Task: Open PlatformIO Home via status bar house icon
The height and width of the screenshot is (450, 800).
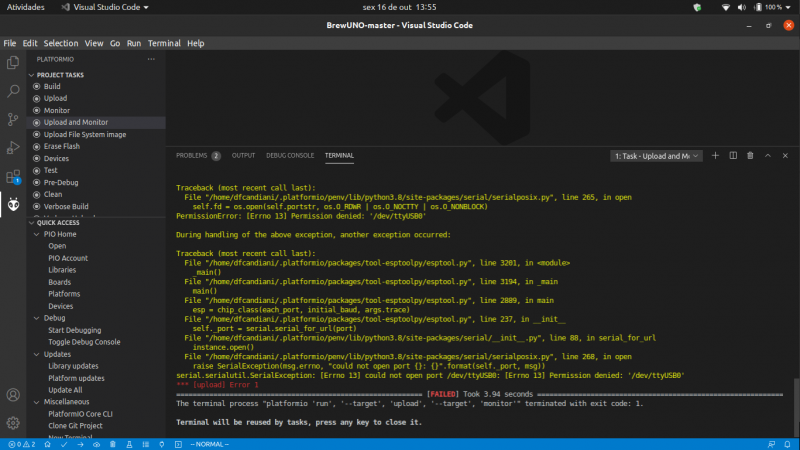Action: pyautogui.click(x=47, y=444)
